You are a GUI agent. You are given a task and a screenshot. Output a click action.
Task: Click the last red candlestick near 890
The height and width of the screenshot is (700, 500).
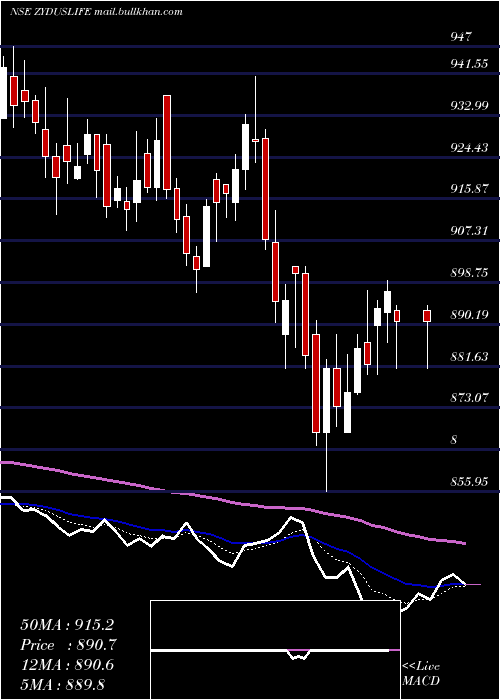click(427, 316)
